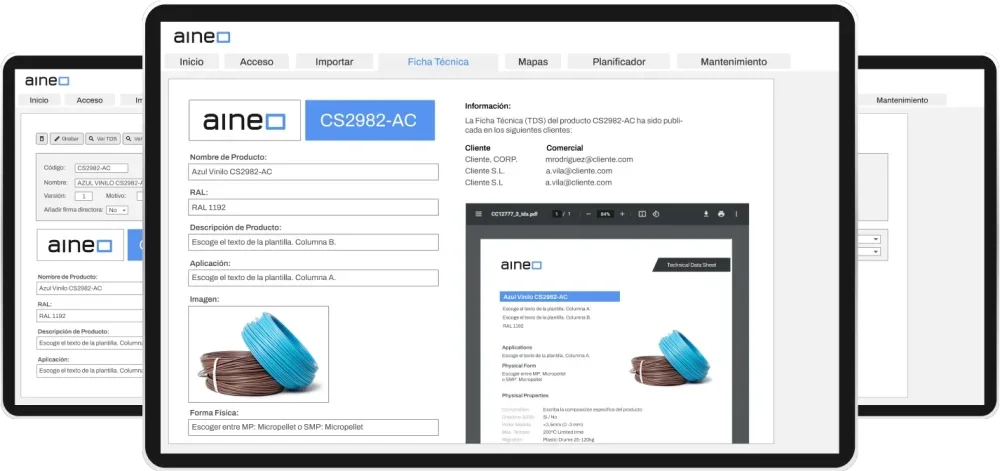The width and height of the screenshot is (1000, 471).
Task: Click the Grabar button in left window
Action: pos(67,138)
